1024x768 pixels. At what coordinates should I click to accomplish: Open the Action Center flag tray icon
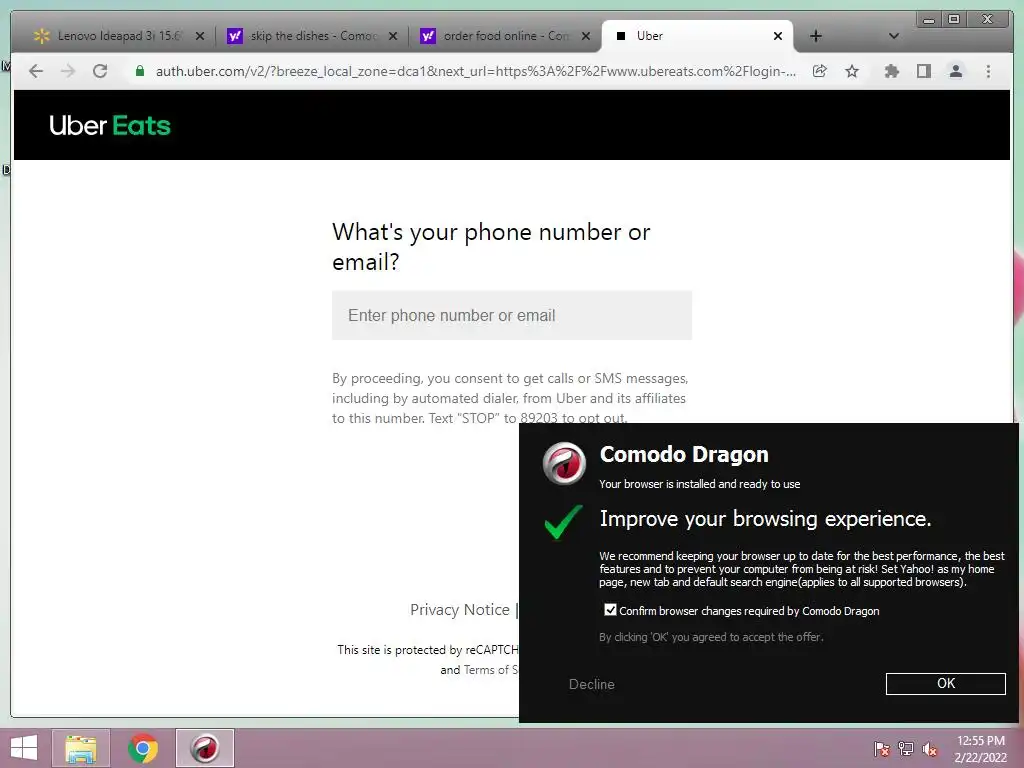(882, 749)
